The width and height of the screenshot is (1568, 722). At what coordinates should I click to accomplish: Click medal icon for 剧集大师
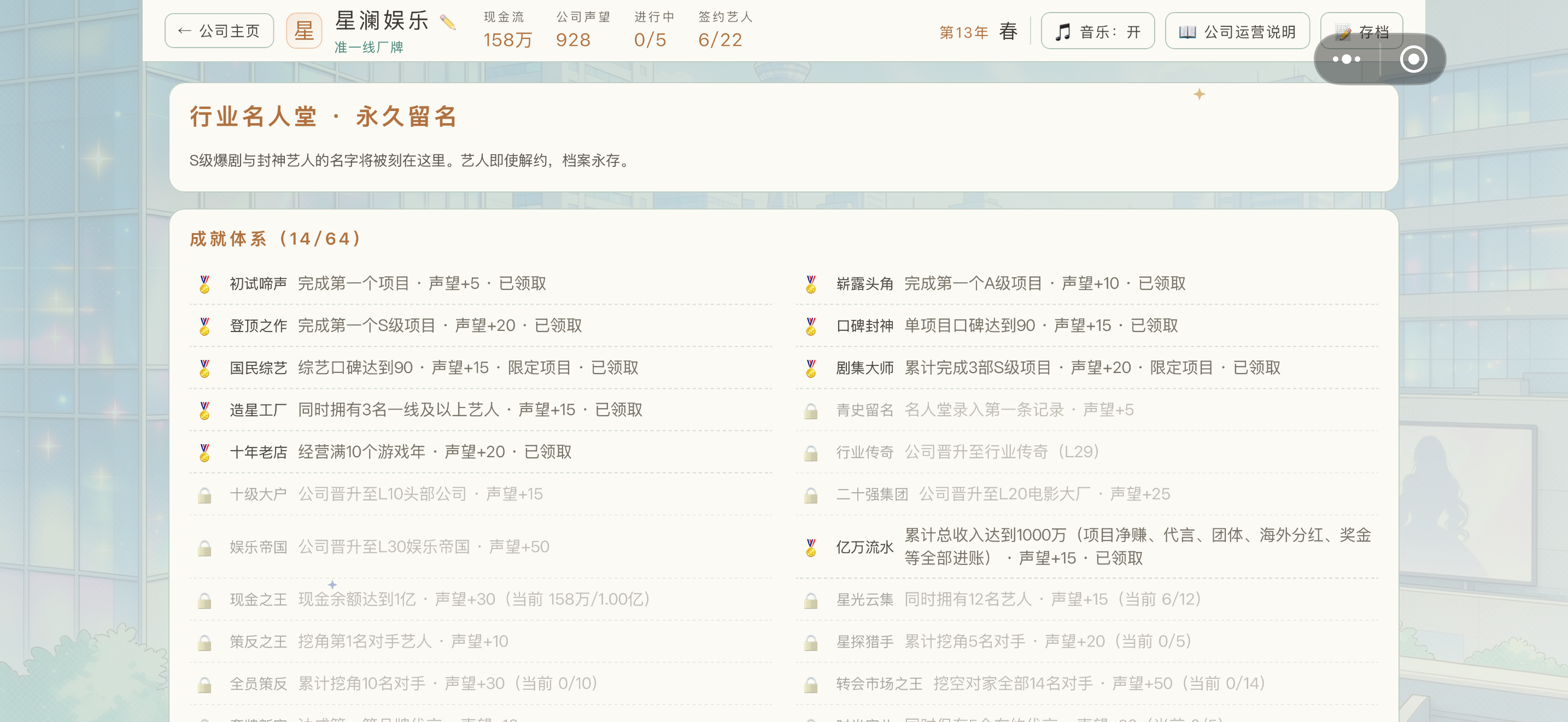(x=811, y=368)
